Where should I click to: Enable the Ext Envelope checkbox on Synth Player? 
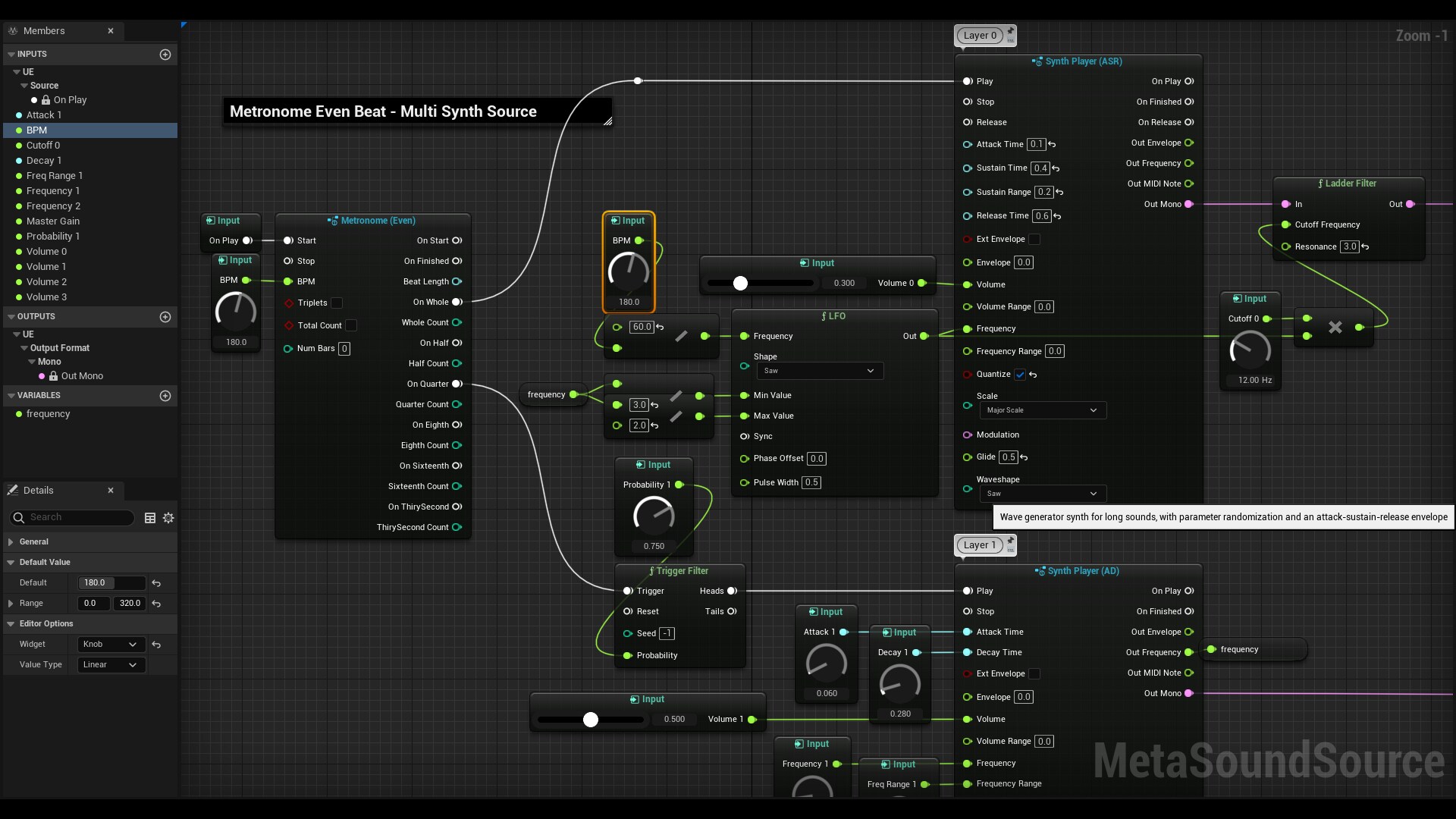(x=1034, y=239)
